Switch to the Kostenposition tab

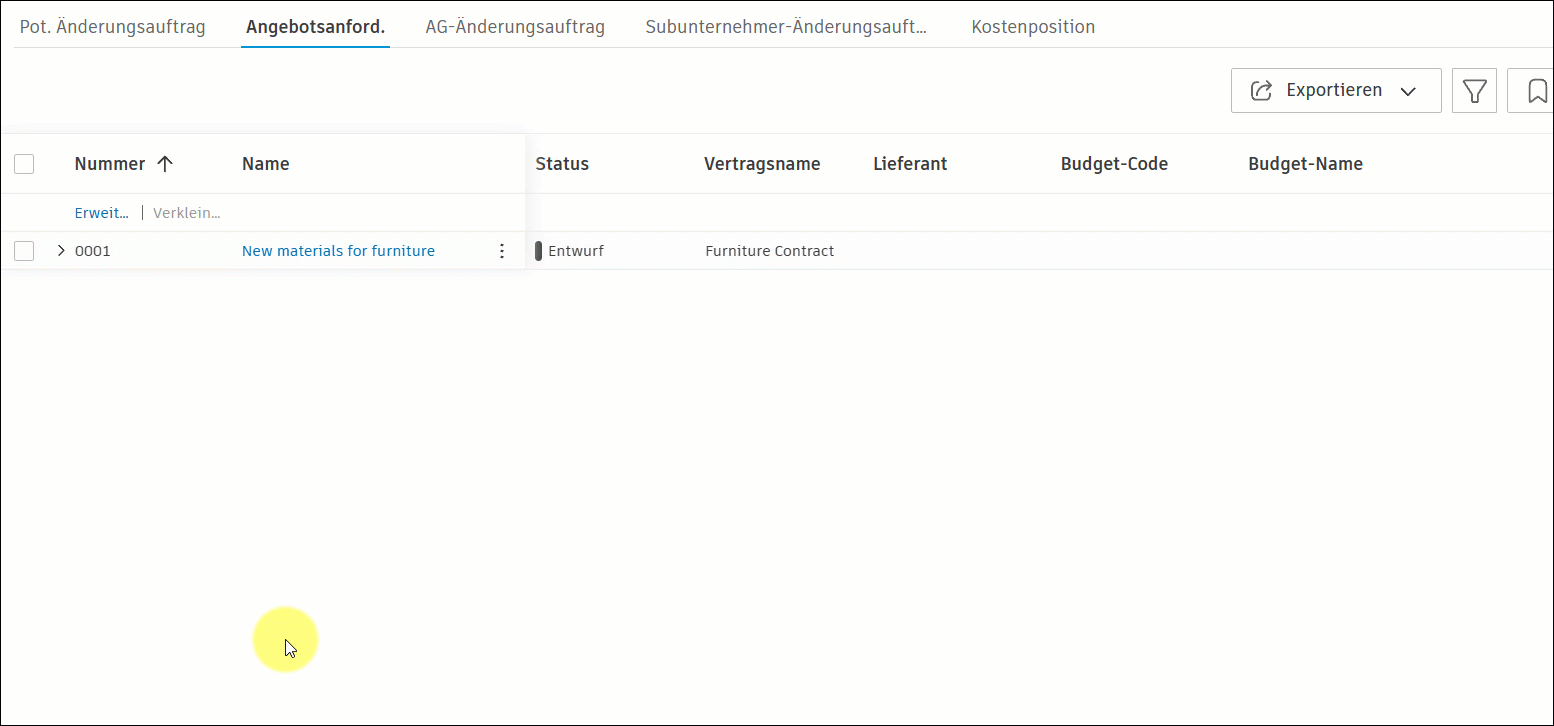(1033, 26)
